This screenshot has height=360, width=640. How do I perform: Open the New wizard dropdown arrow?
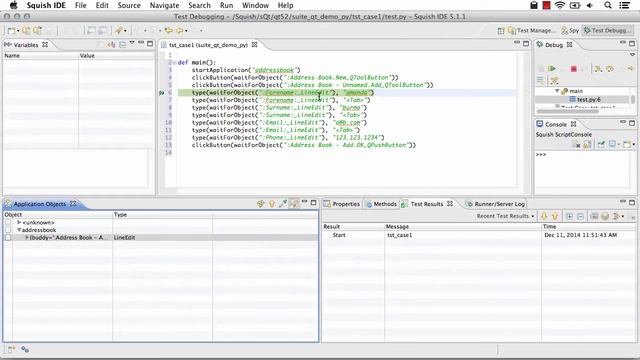(18, 31)
